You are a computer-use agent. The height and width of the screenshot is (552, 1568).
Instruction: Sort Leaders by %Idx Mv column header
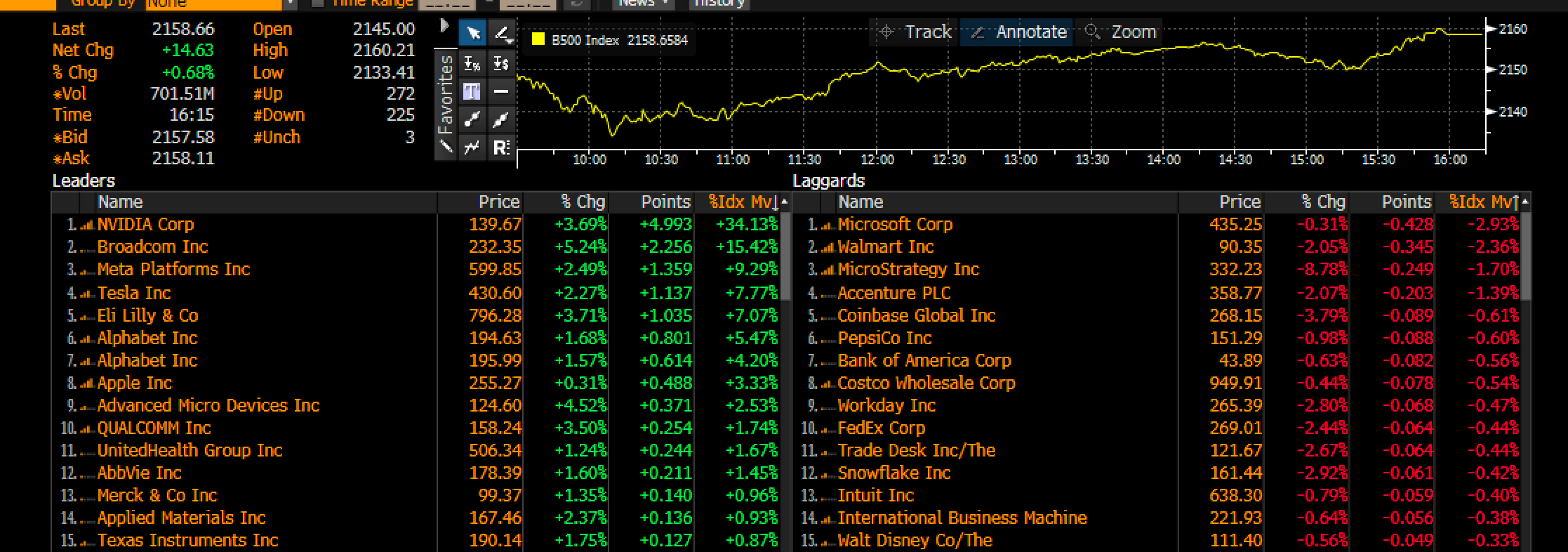pyautogui.click(x=737, y=202)
